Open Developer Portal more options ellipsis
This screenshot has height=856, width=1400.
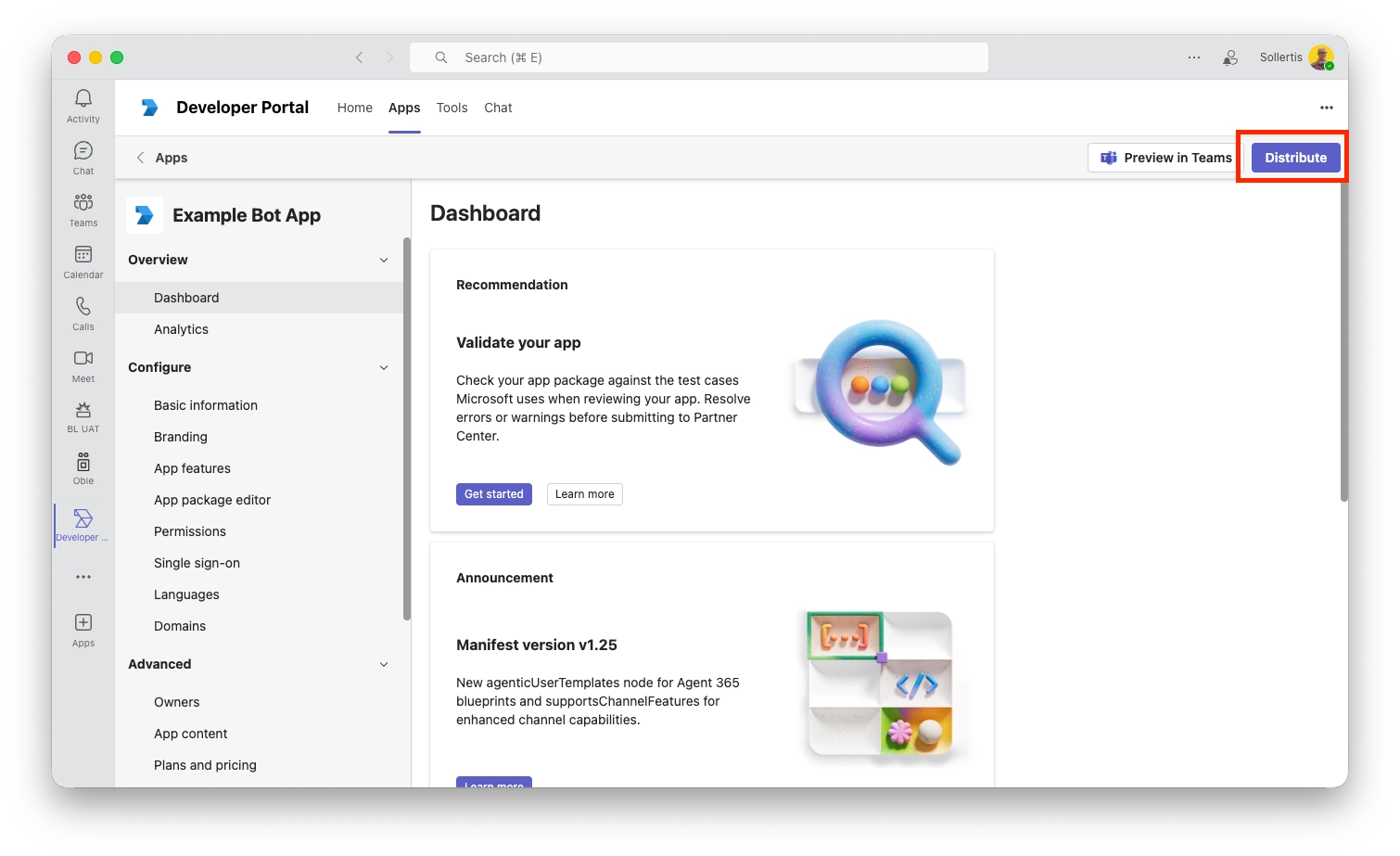tap(1327, 108)
